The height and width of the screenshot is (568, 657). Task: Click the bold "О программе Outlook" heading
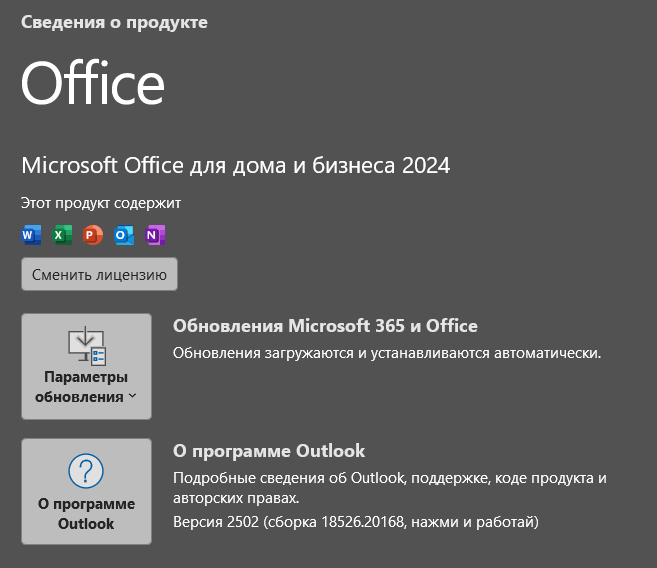pyautogui.click(x=269, y=451)
